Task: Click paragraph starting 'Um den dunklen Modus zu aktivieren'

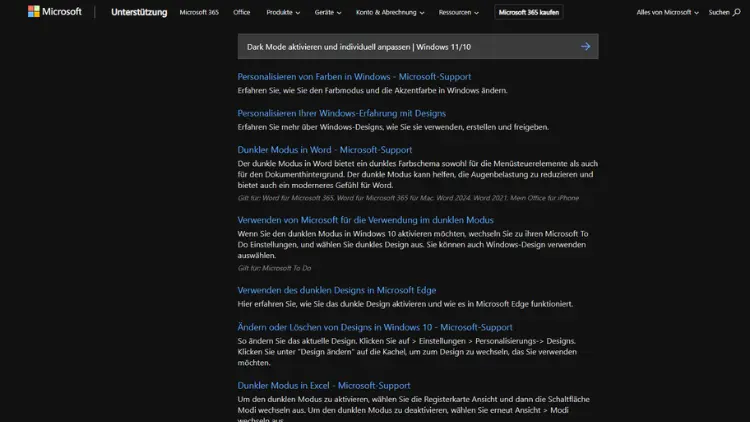Action: point(414,410)
